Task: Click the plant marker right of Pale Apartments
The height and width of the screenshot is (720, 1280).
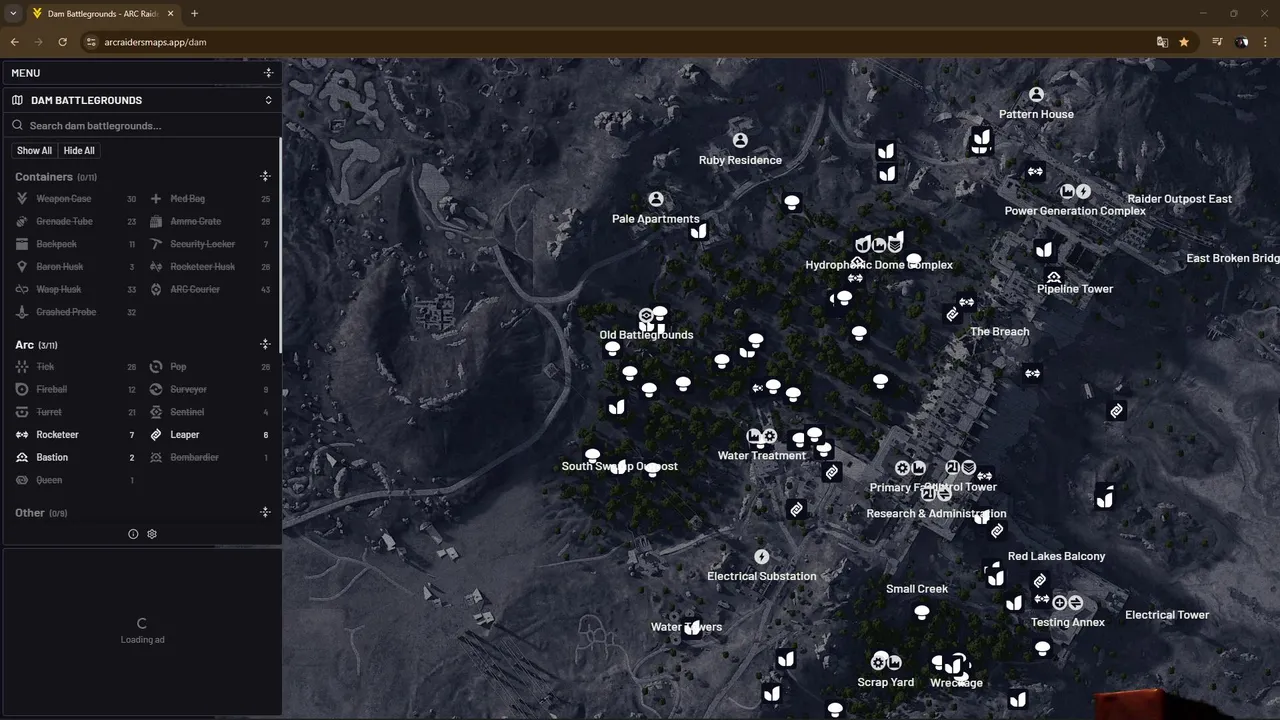Action: [699, 232]
